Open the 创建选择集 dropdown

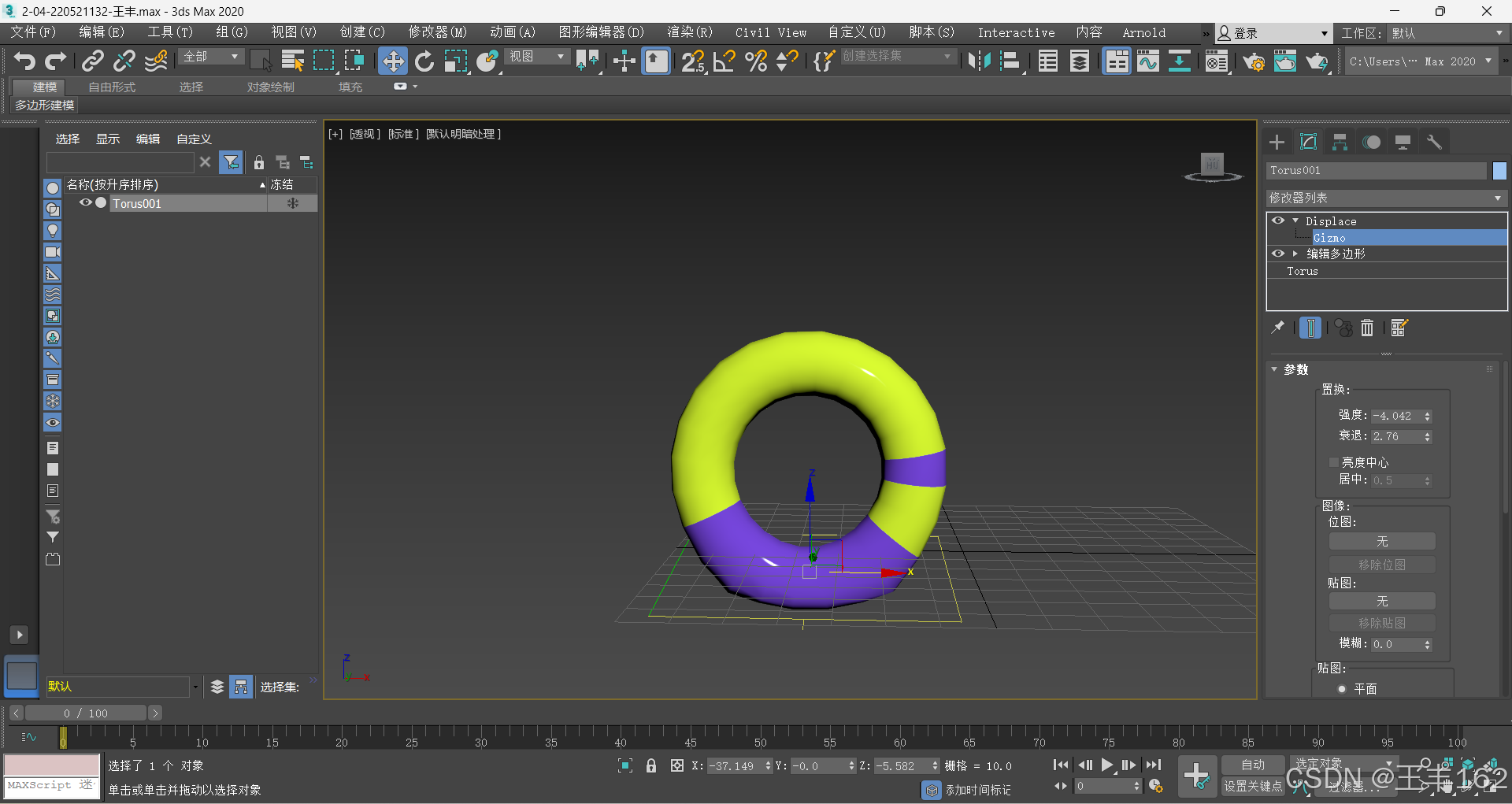[x=897, y=57]
